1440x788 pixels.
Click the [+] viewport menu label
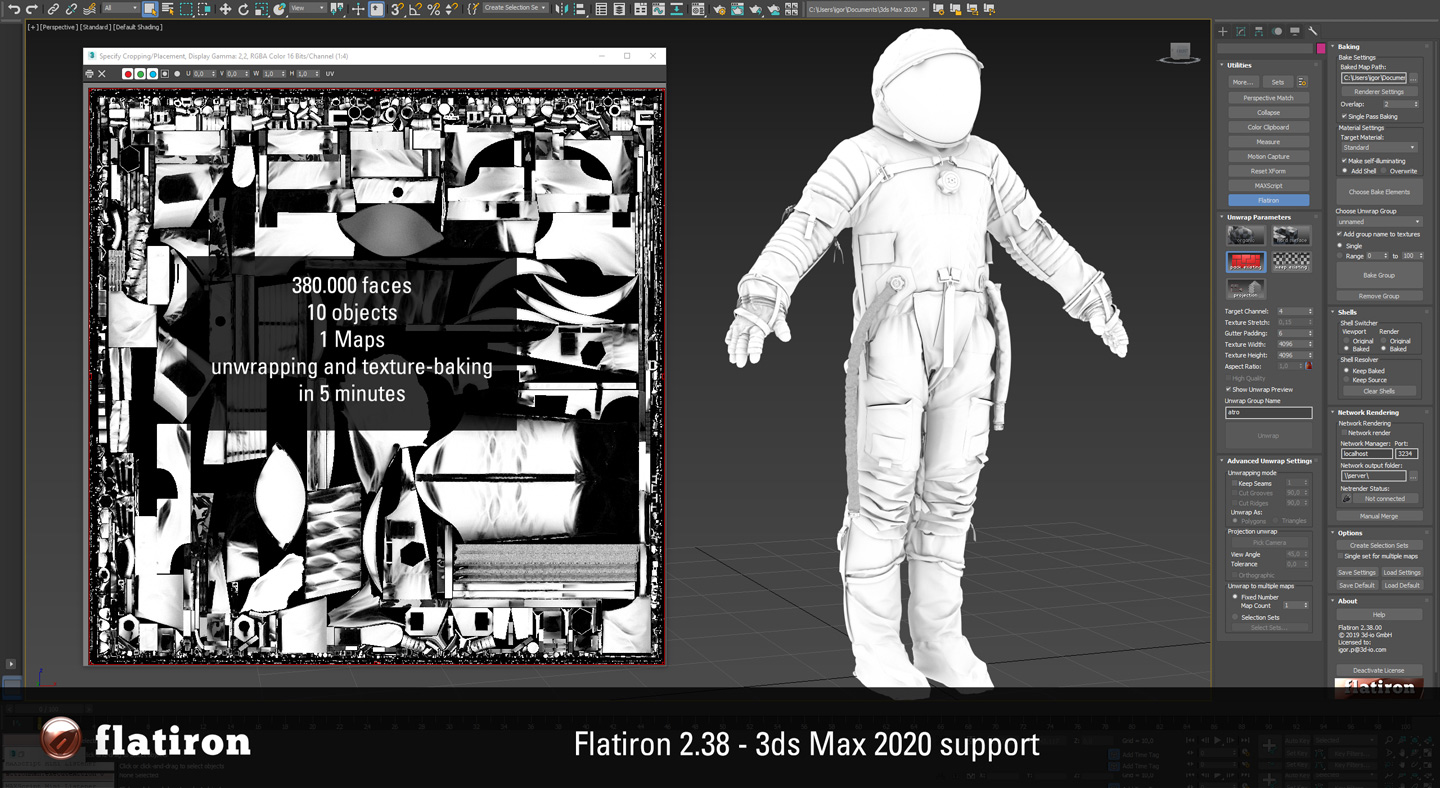pyautogui.click(x=32, y=27)
